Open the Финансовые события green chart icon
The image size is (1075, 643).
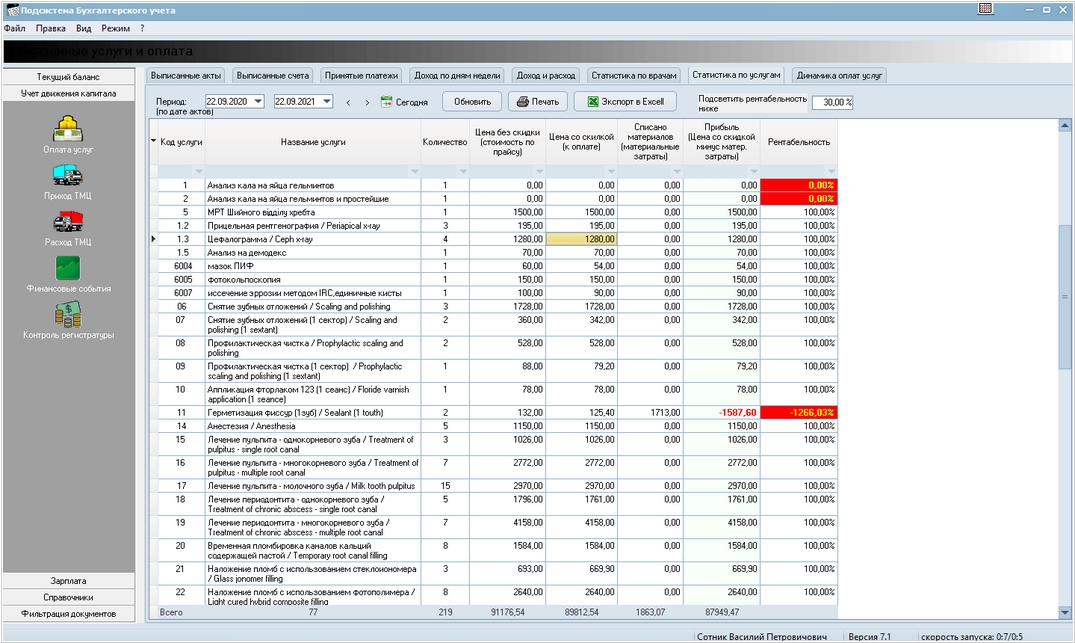pyautogui.click(x=68, y=268)
